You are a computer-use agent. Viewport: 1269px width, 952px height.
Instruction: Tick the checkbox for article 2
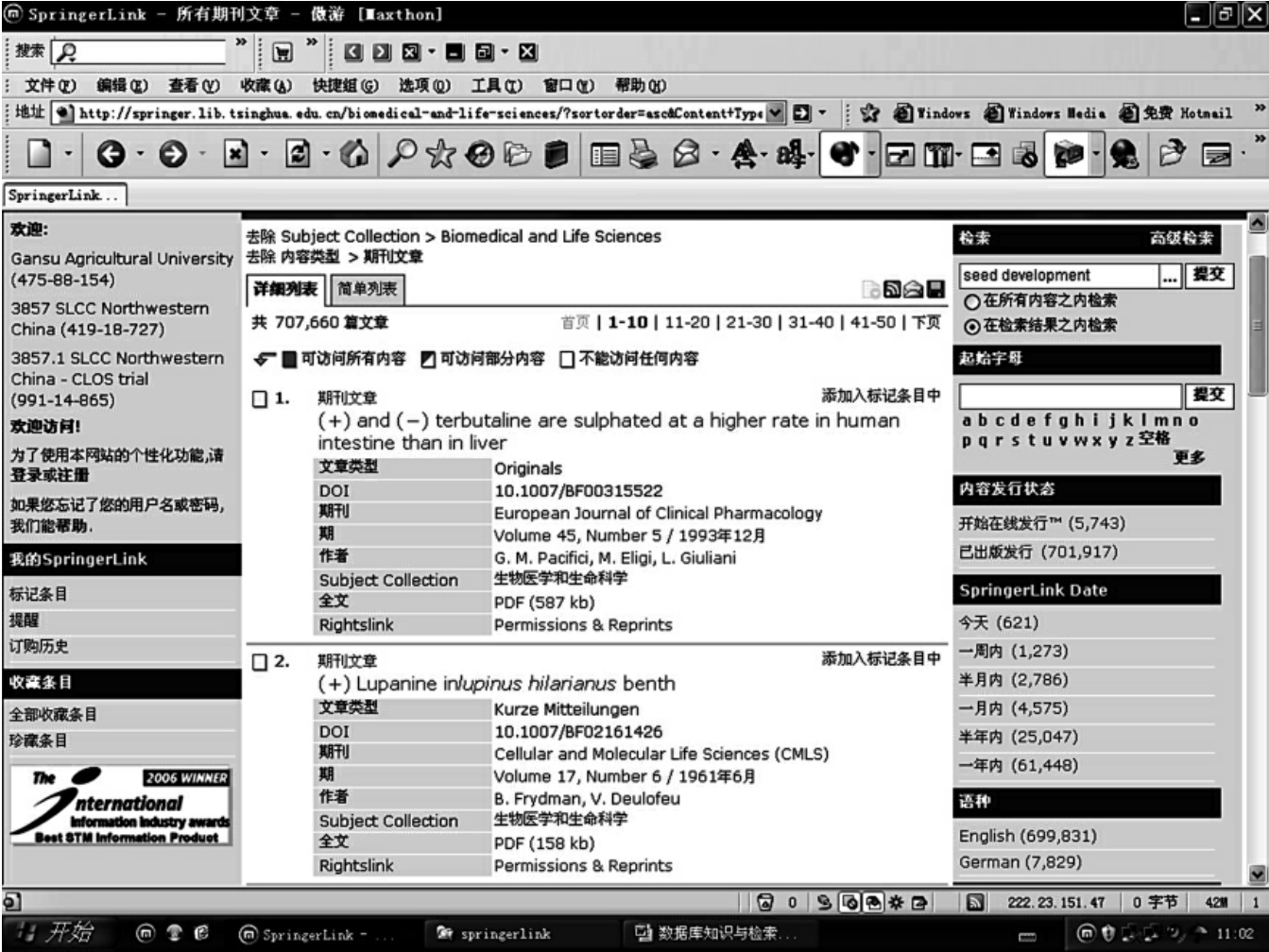pos(260,662)
